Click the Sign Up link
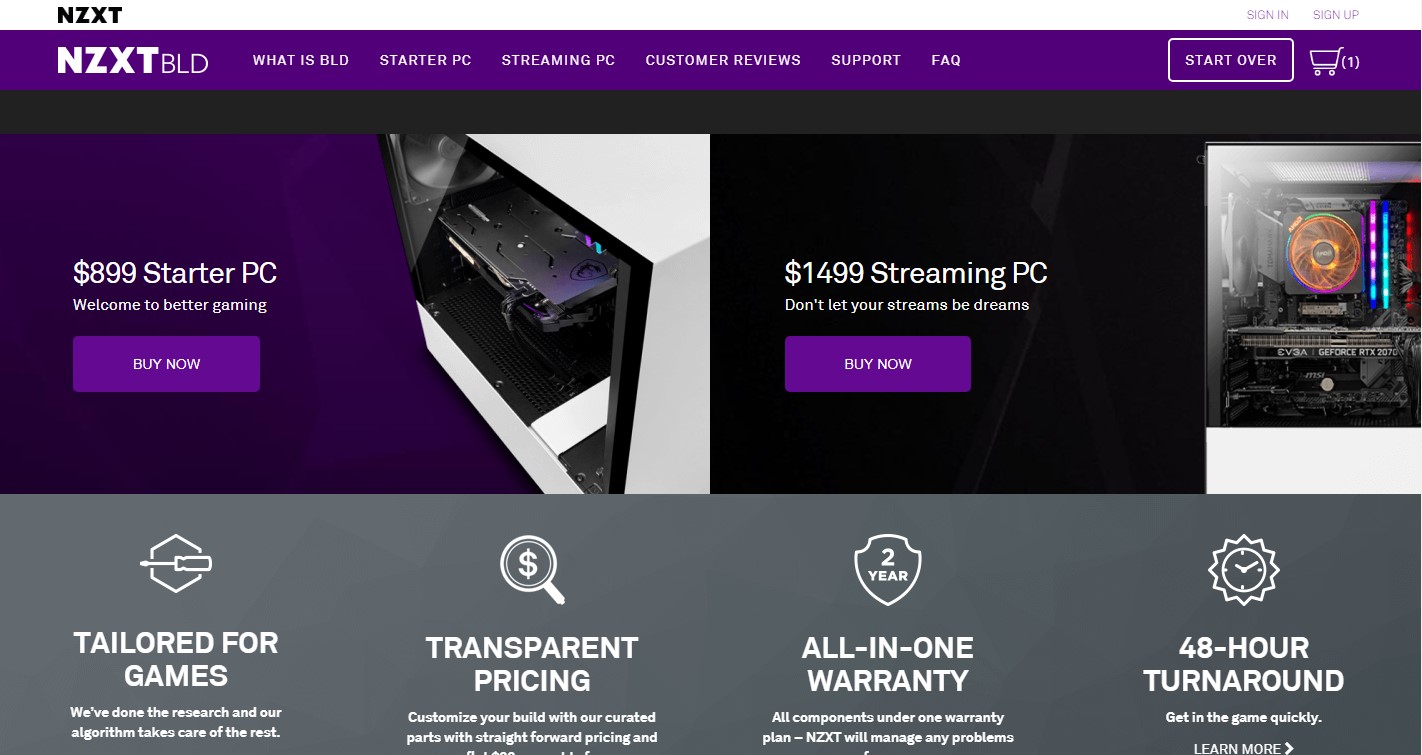Image resolution: width=1422 pixels, height=755 pixels. (x=1336, y=15)
